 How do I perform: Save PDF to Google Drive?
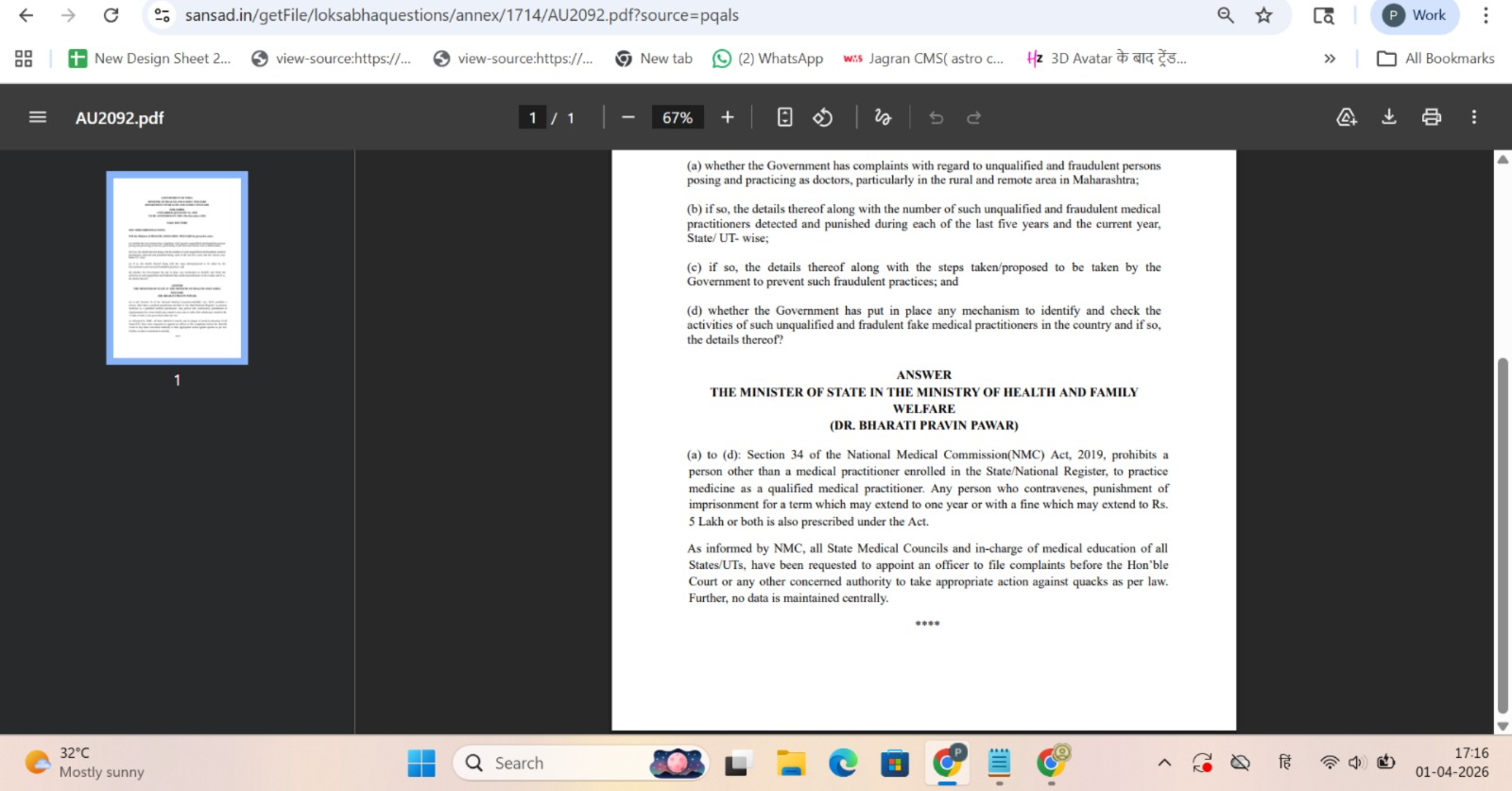click(x=1347, y=117)
